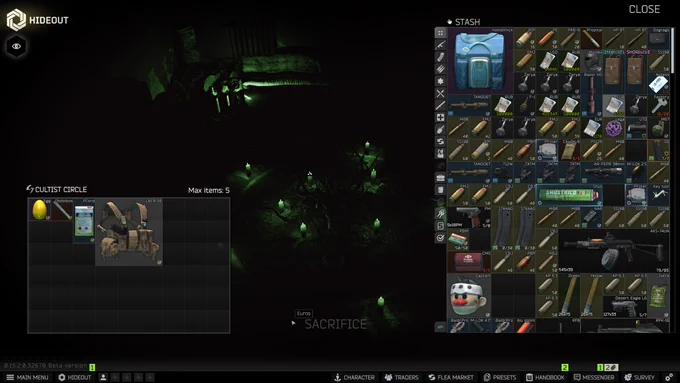680x383 pixels.
Task: Open the Traders screen
Action: [x=402, y=377]
